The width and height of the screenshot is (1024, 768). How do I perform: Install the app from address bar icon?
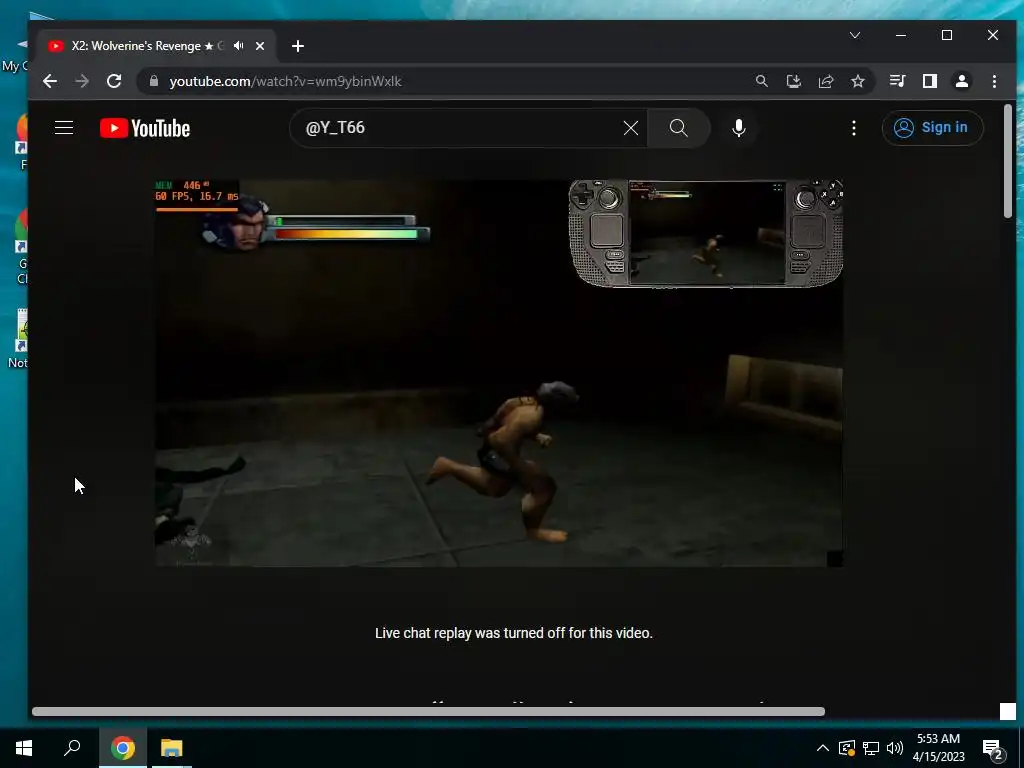[793, 81]
